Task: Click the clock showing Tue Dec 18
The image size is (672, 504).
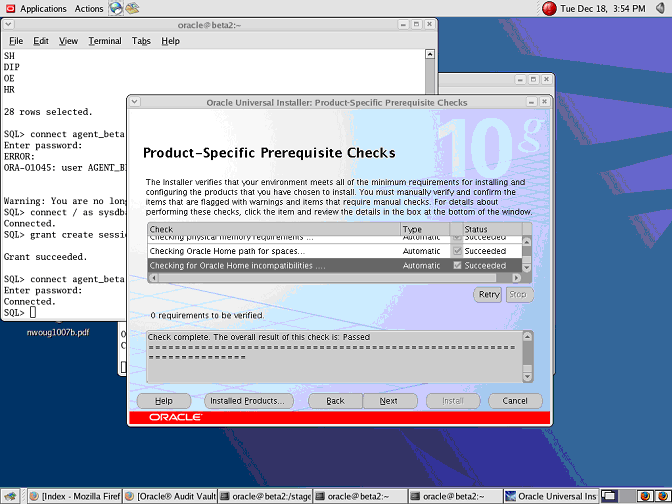Action: point(603,8)
